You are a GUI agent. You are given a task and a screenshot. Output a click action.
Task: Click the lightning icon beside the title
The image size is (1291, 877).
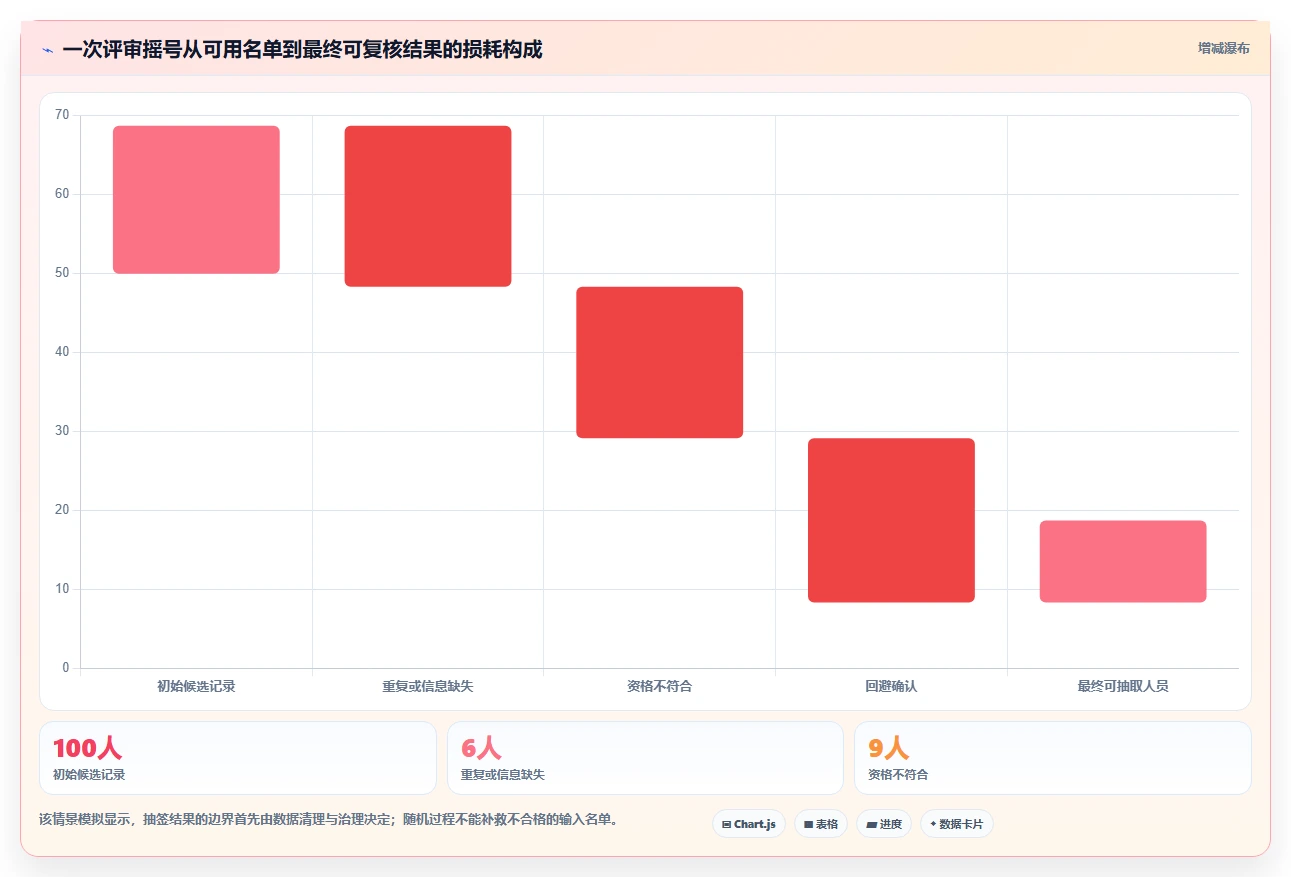pos(47,50)
